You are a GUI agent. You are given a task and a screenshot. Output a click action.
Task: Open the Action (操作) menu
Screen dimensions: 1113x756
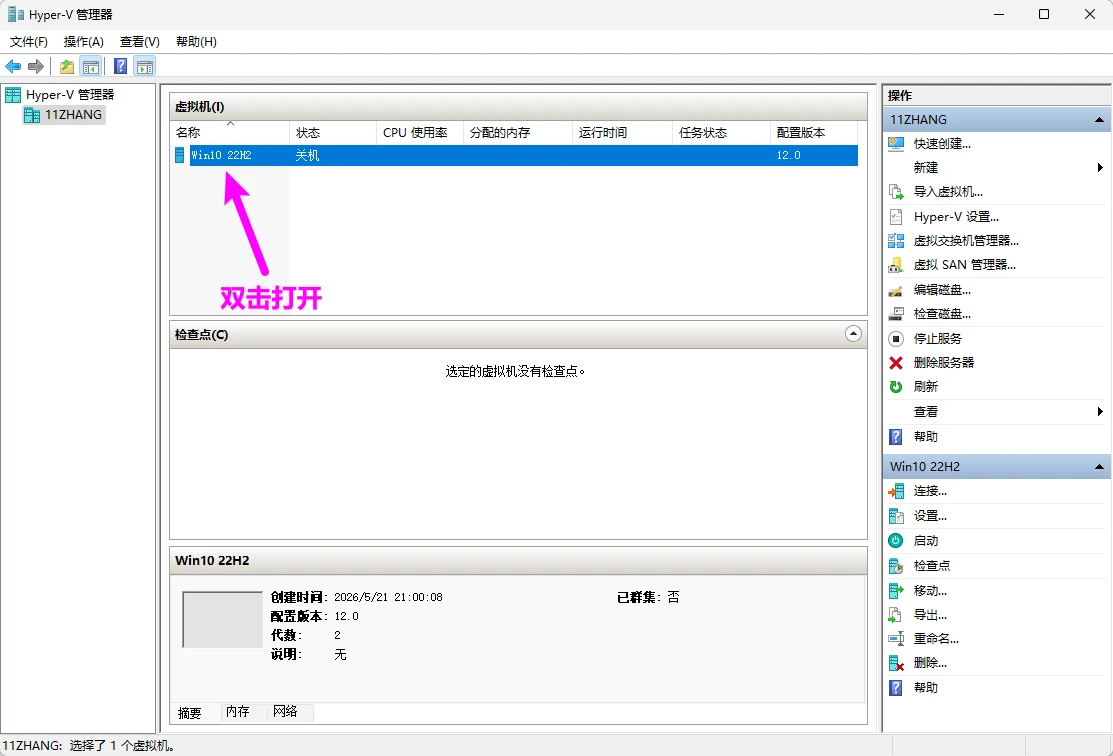click(84, 42)
